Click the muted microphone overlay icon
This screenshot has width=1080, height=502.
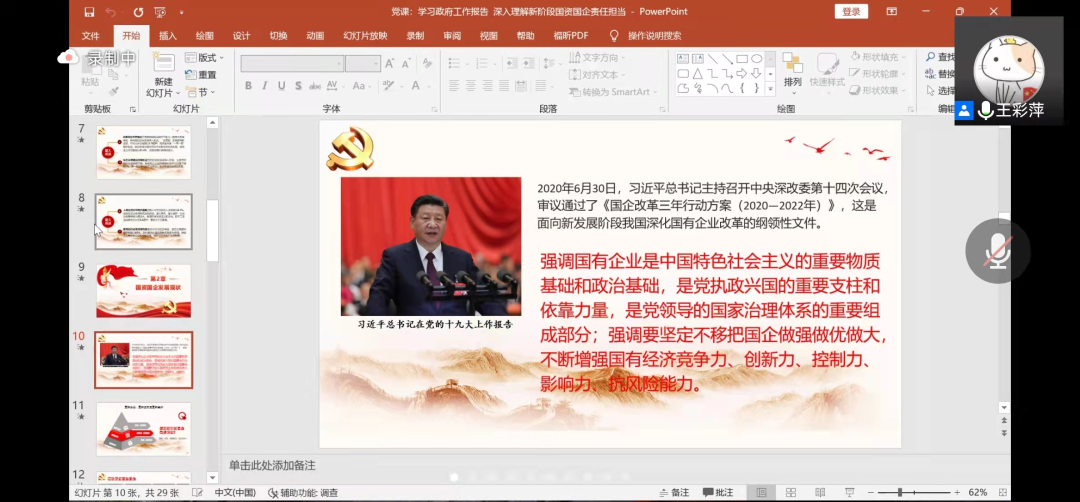997,251
